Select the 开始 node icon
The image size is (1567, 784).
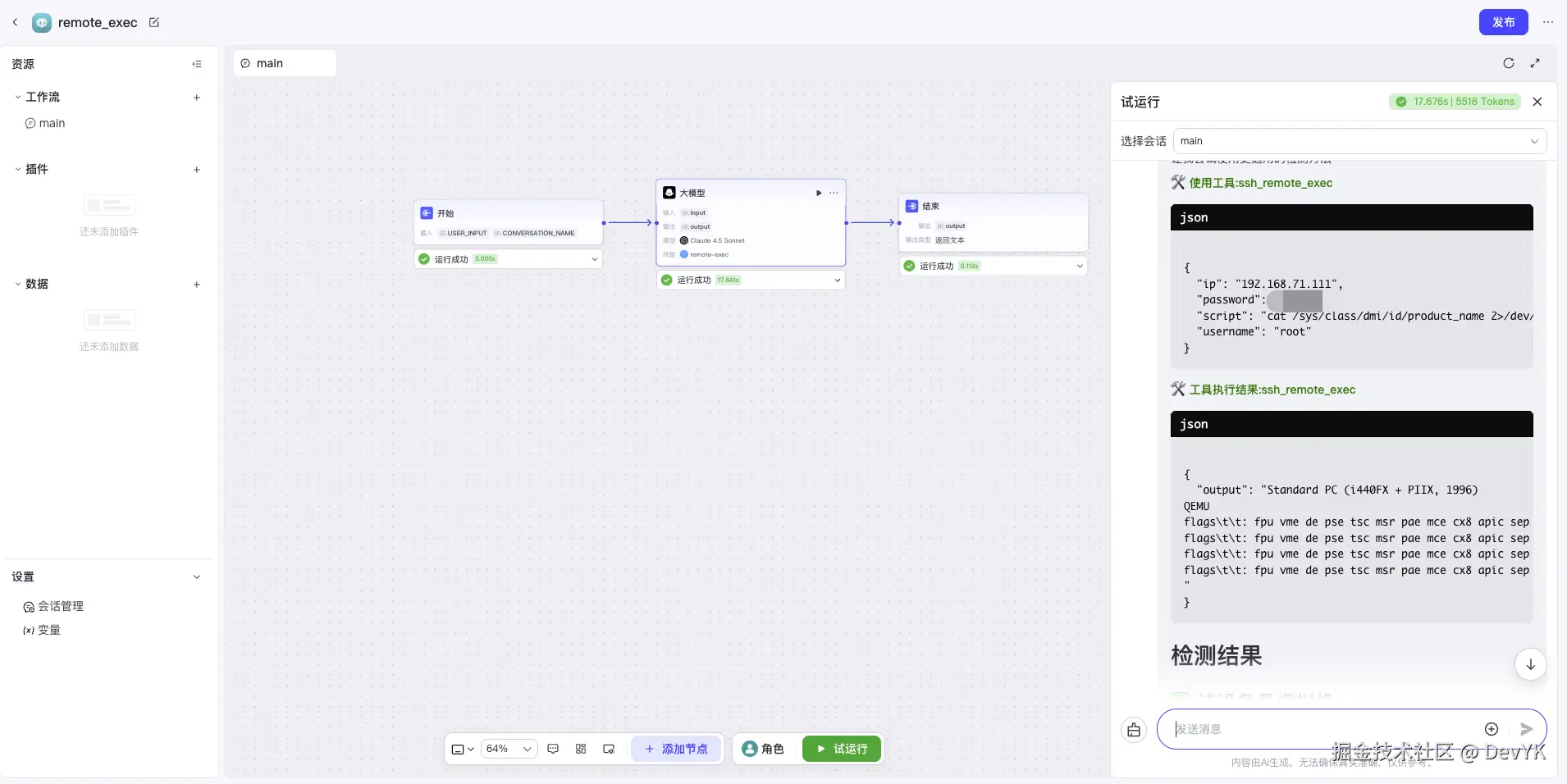pos(427,213)
